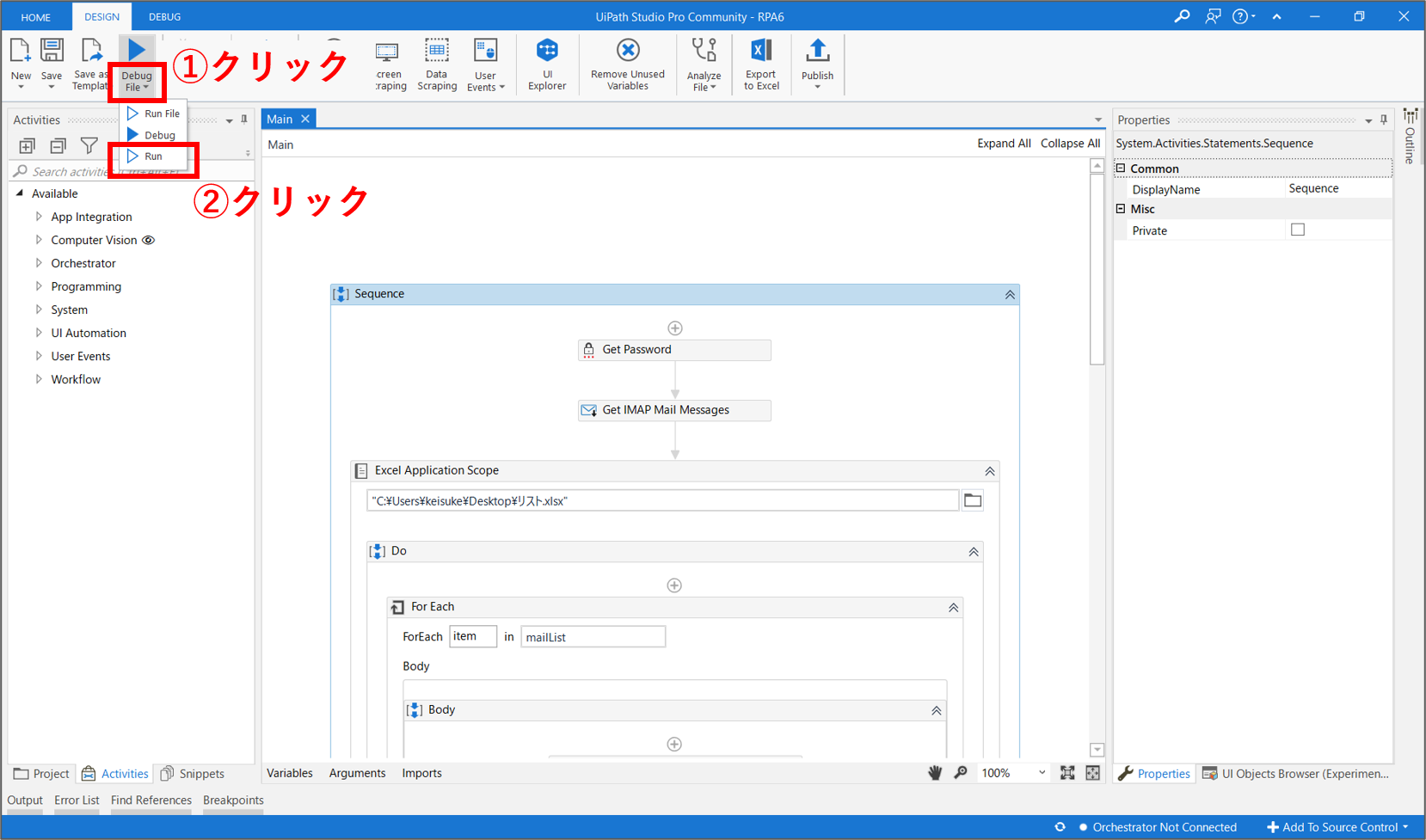Toggle Computer Vision eye icon
This screenshot has width=1426, height=840.
coord(149,240)
